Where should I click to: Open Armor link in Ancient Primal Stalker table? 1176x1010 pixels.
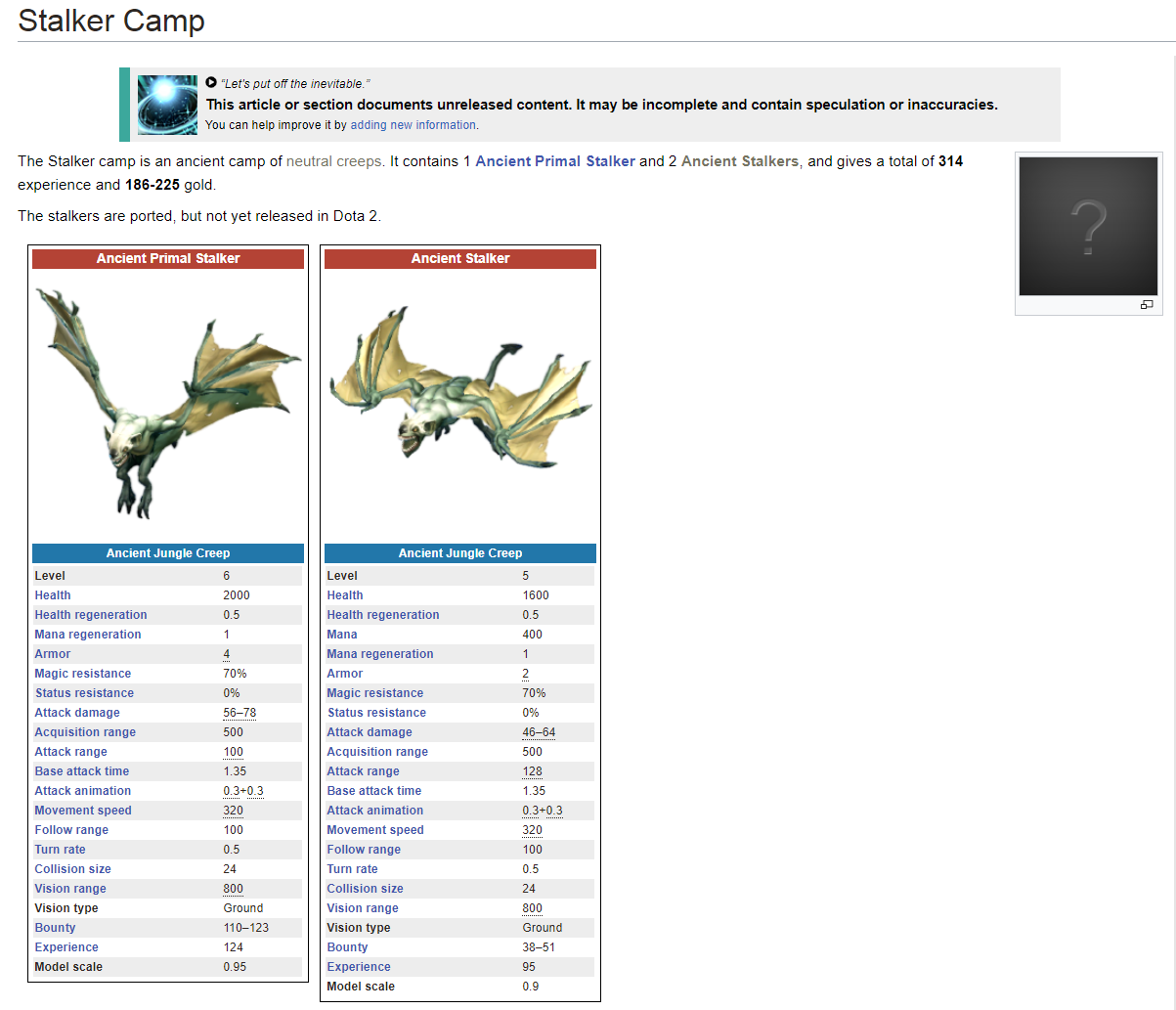(53, 654)
